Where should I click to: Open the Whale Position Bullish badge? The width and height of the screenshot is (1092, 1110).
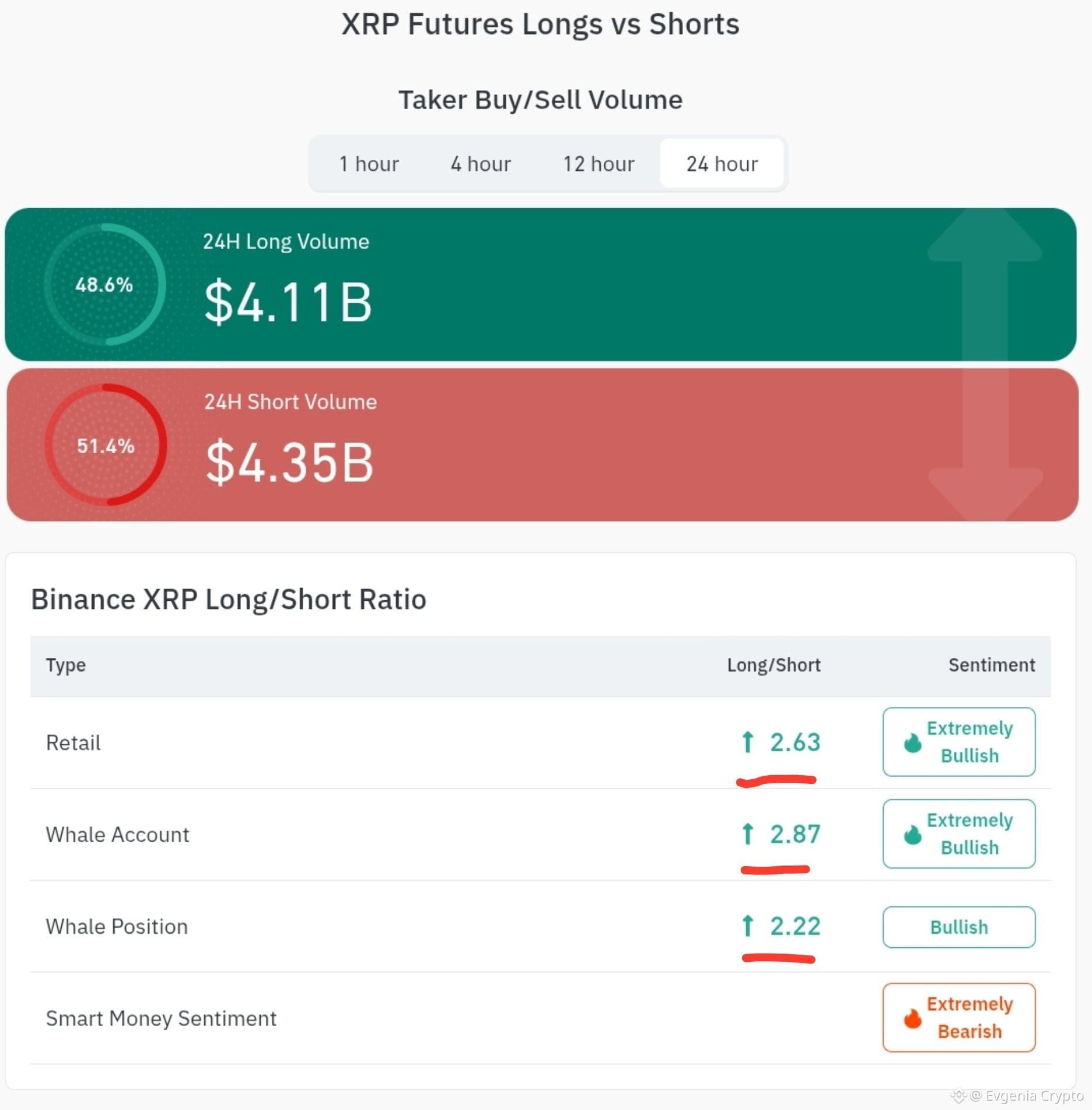tap(959, 927)
